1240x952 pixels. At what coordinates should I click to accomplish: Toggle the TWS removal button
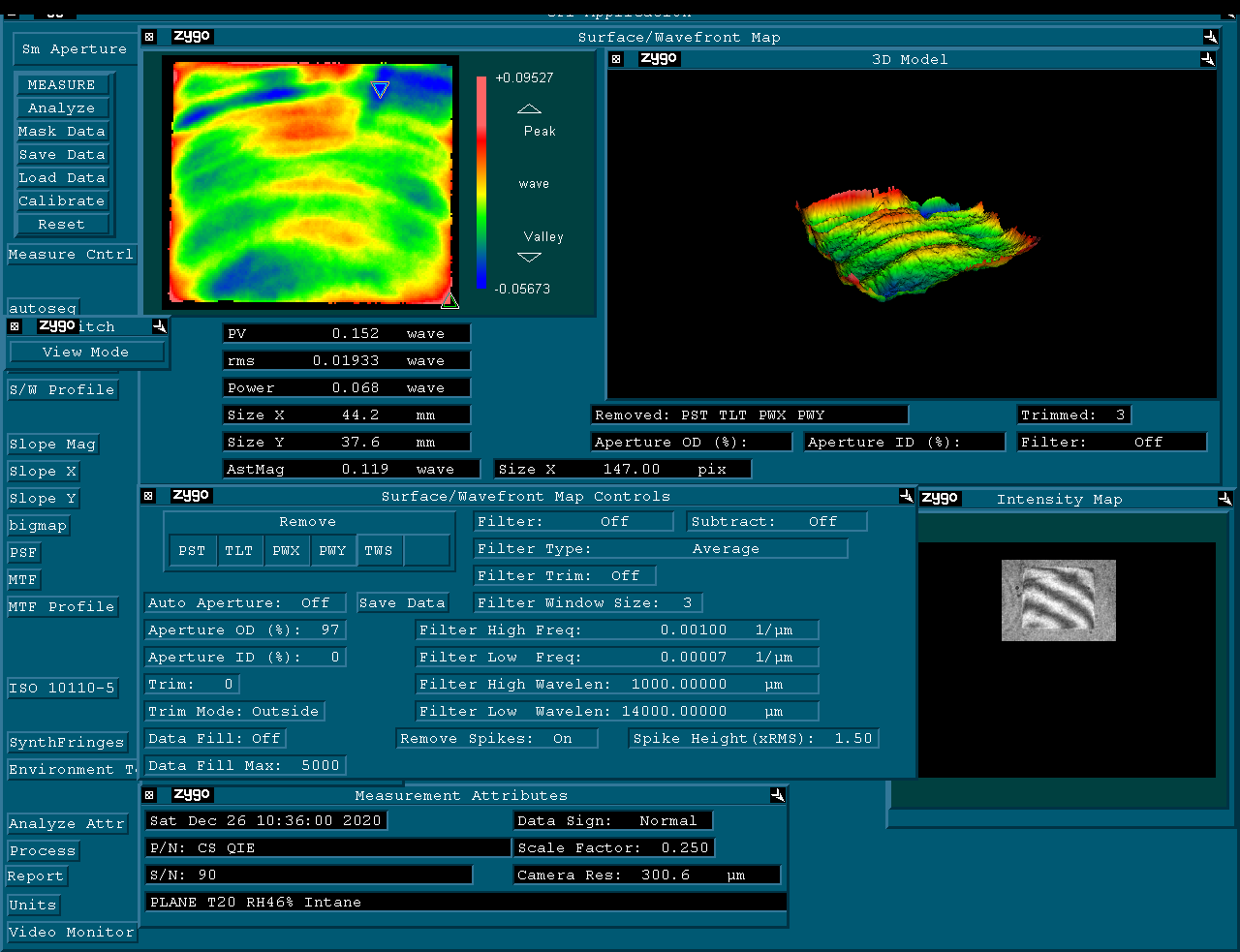379,550
